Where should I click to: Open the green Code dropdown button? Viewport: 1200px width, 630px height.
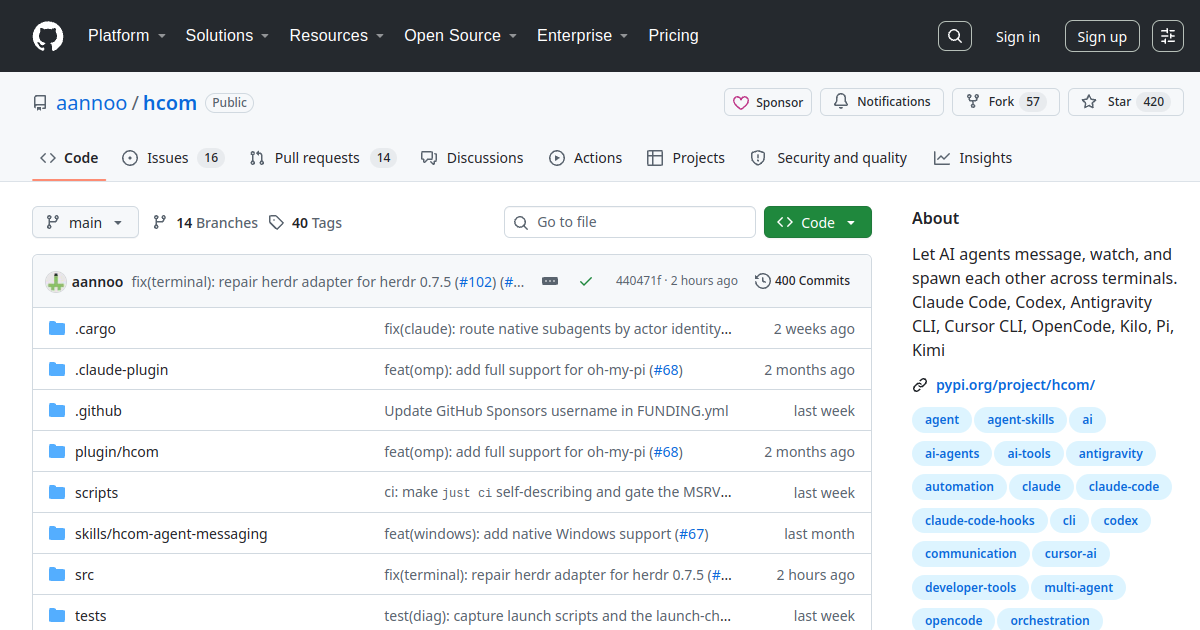pos(818,223)
